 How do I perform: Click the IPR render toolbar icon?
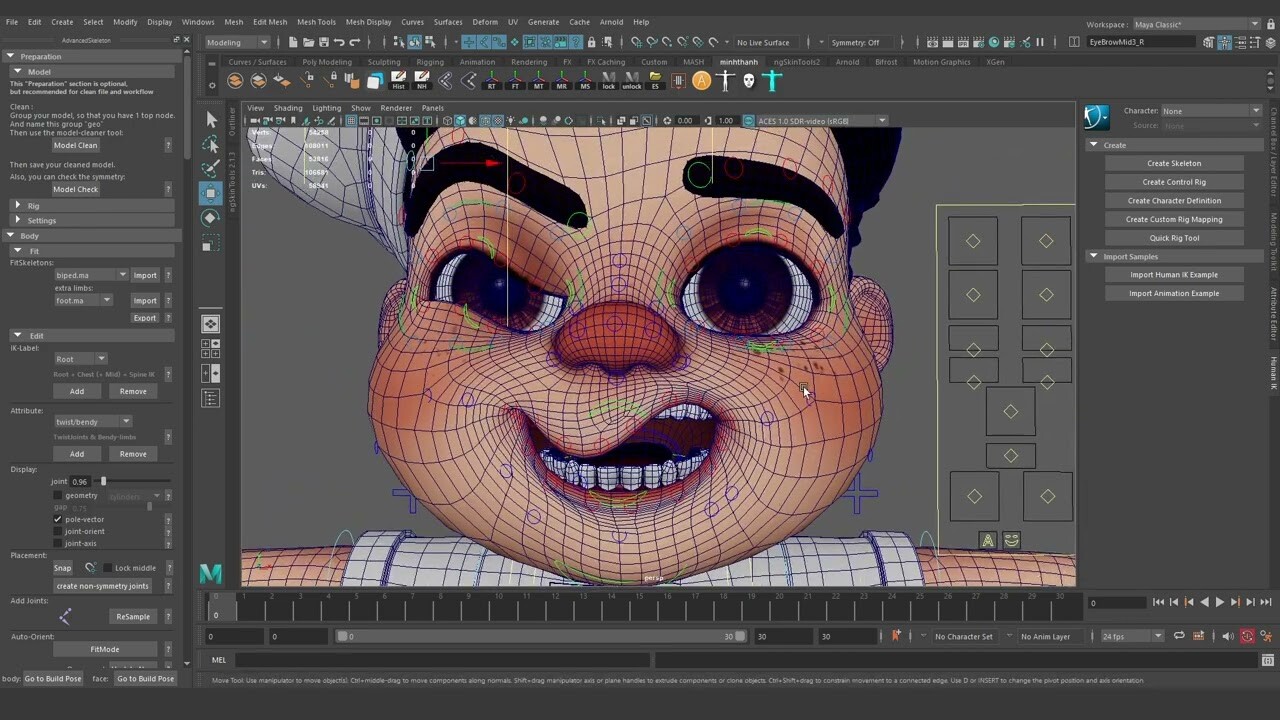coord(963,42)
